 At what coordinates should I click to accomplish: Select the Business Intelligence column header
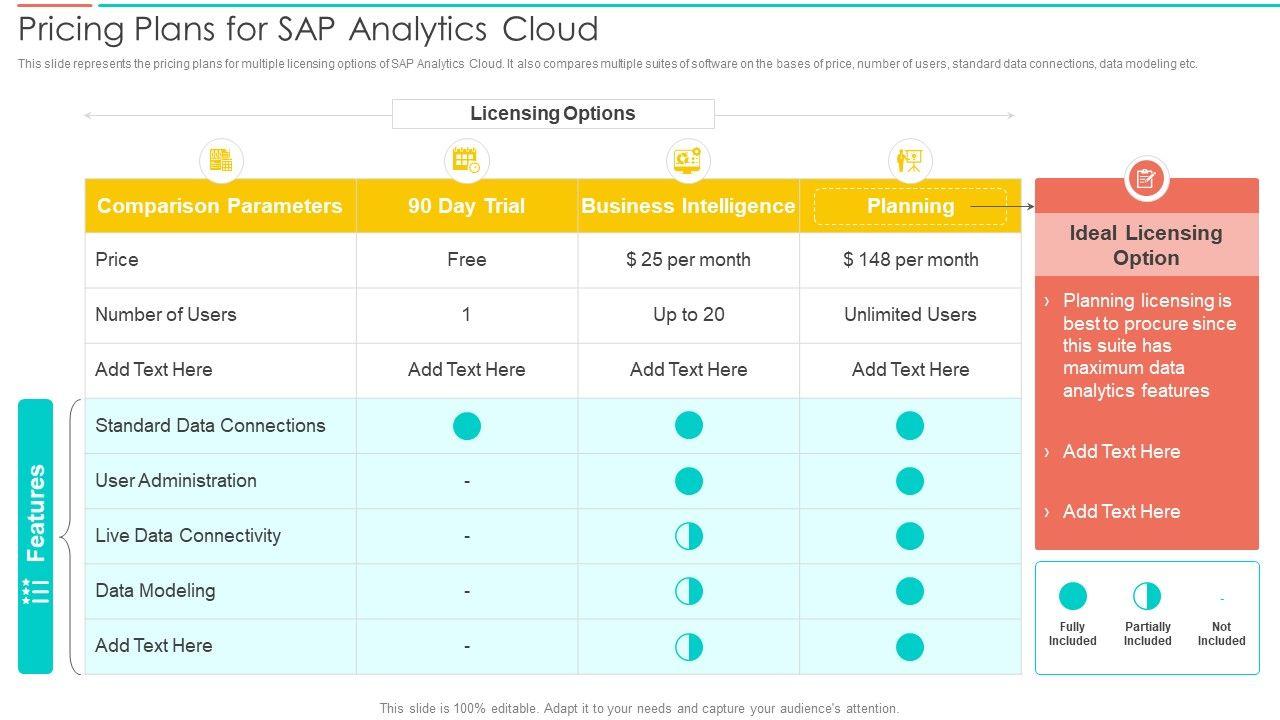pyautogui.click(x=688, y=206)
